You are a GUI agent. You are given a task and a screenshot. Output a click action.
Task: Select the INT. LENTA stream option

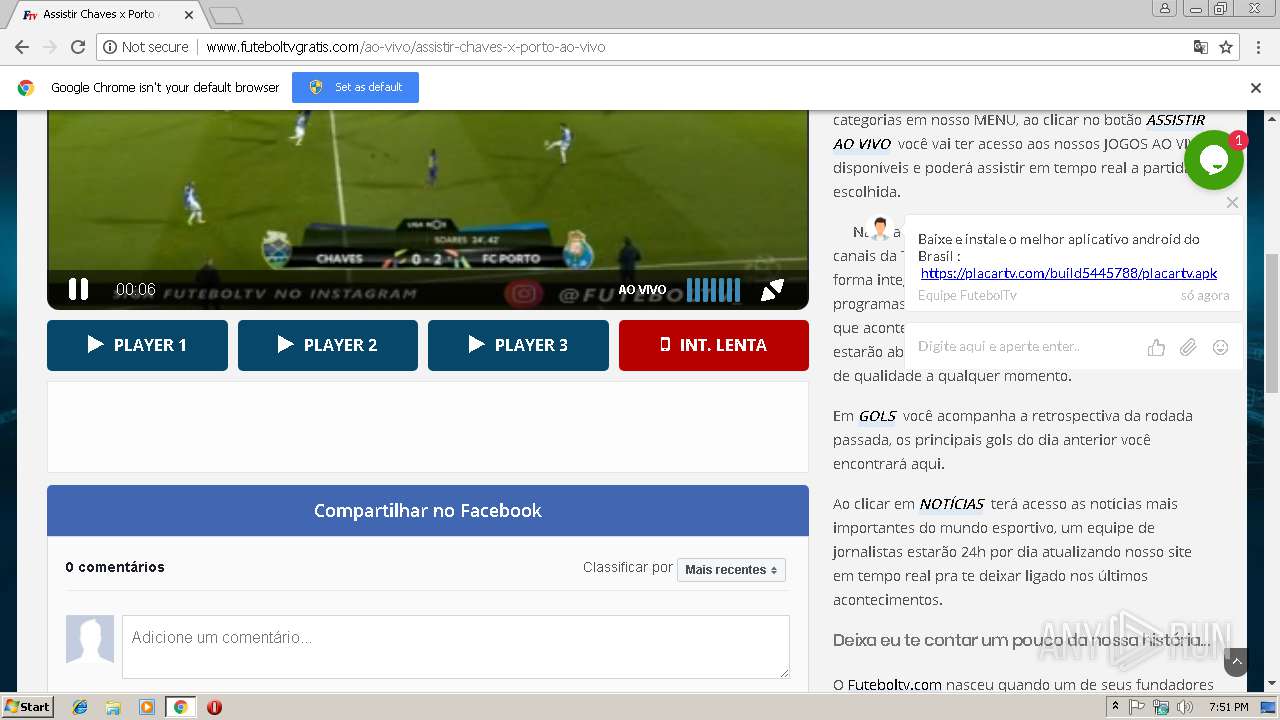pyautogui.click(x=713, y=345)
